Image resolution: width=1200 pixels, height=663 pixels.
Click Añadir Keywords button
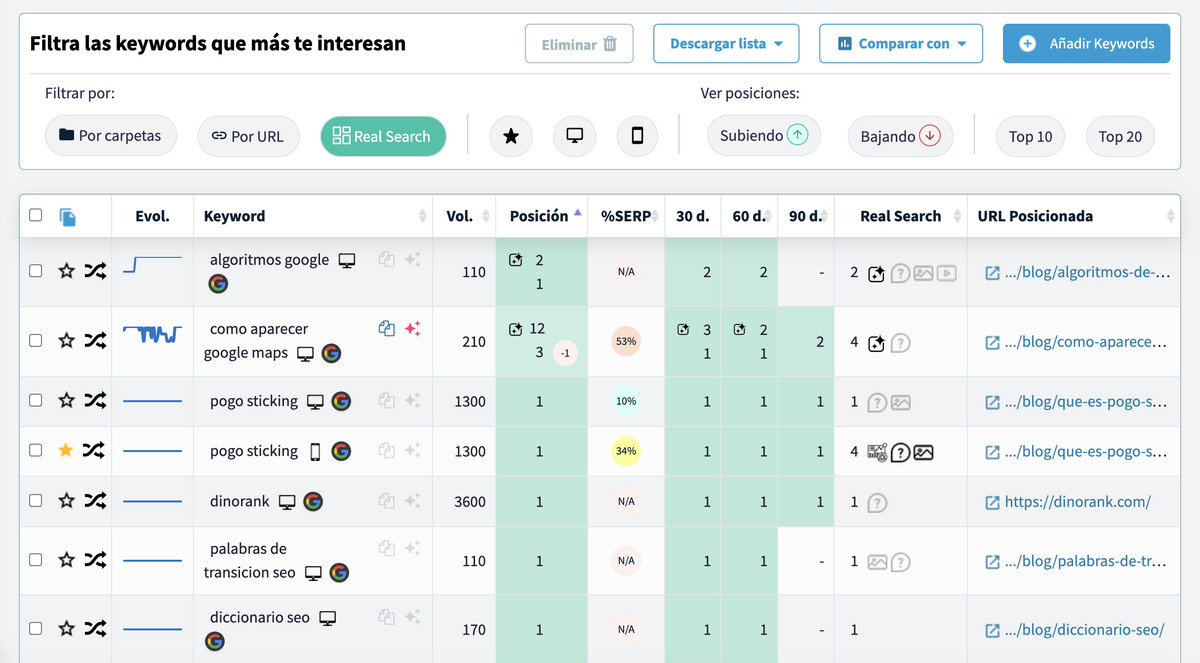tap(1086, 44)
